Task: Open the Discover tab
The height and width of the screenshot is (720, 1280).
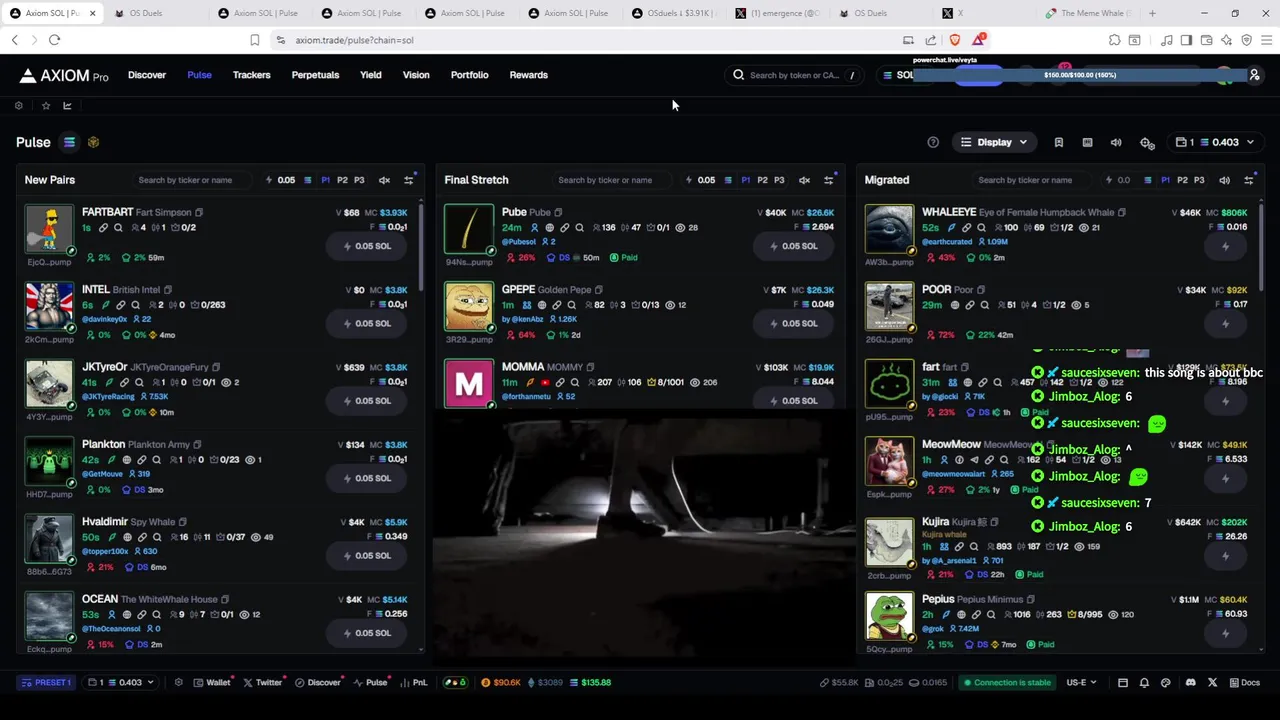Action: [147, 75]
